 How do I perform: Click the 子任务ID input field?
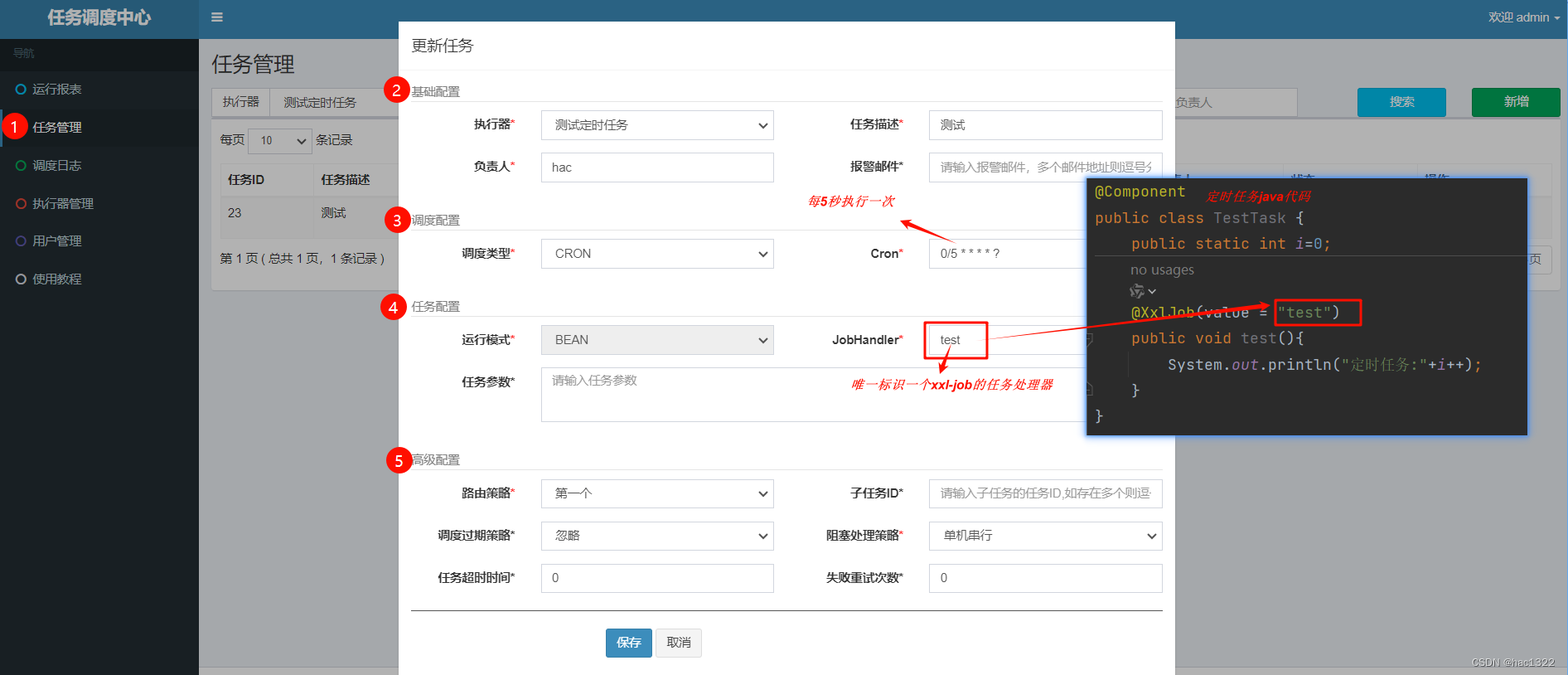pyautogui.click(x=1045, y=493)
